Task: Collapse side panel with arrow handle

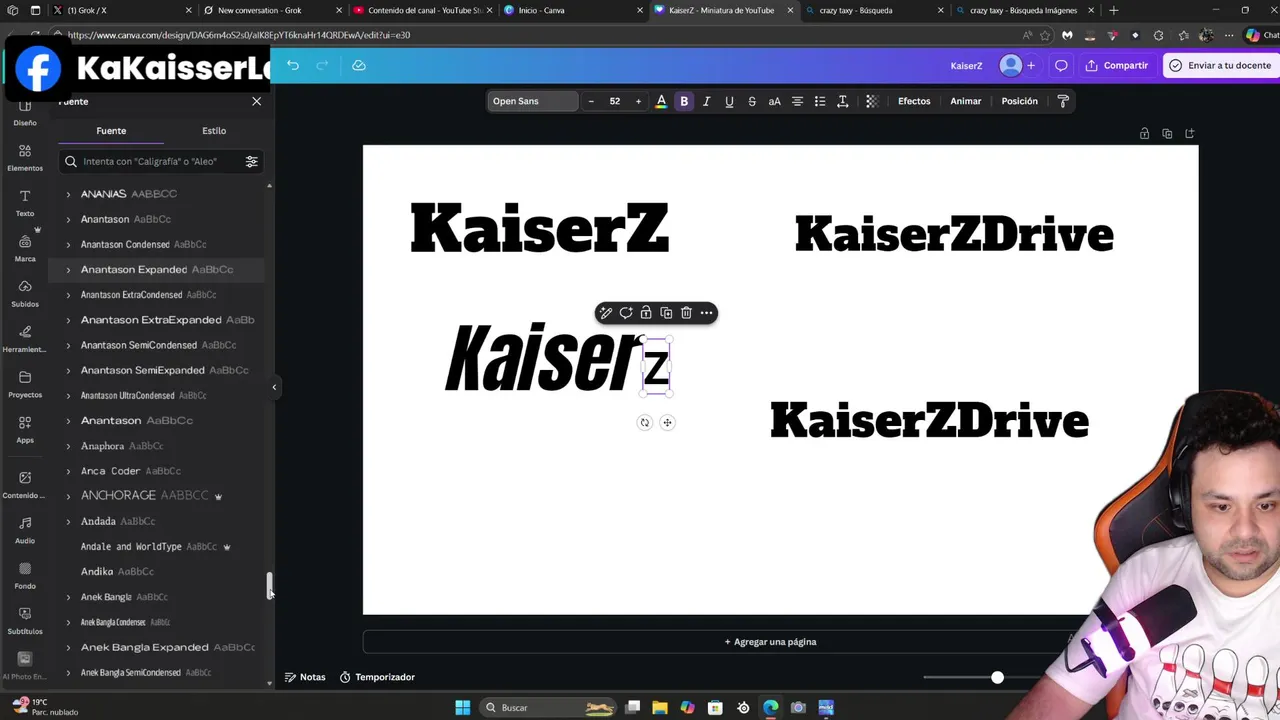Action: coord(274,387)
